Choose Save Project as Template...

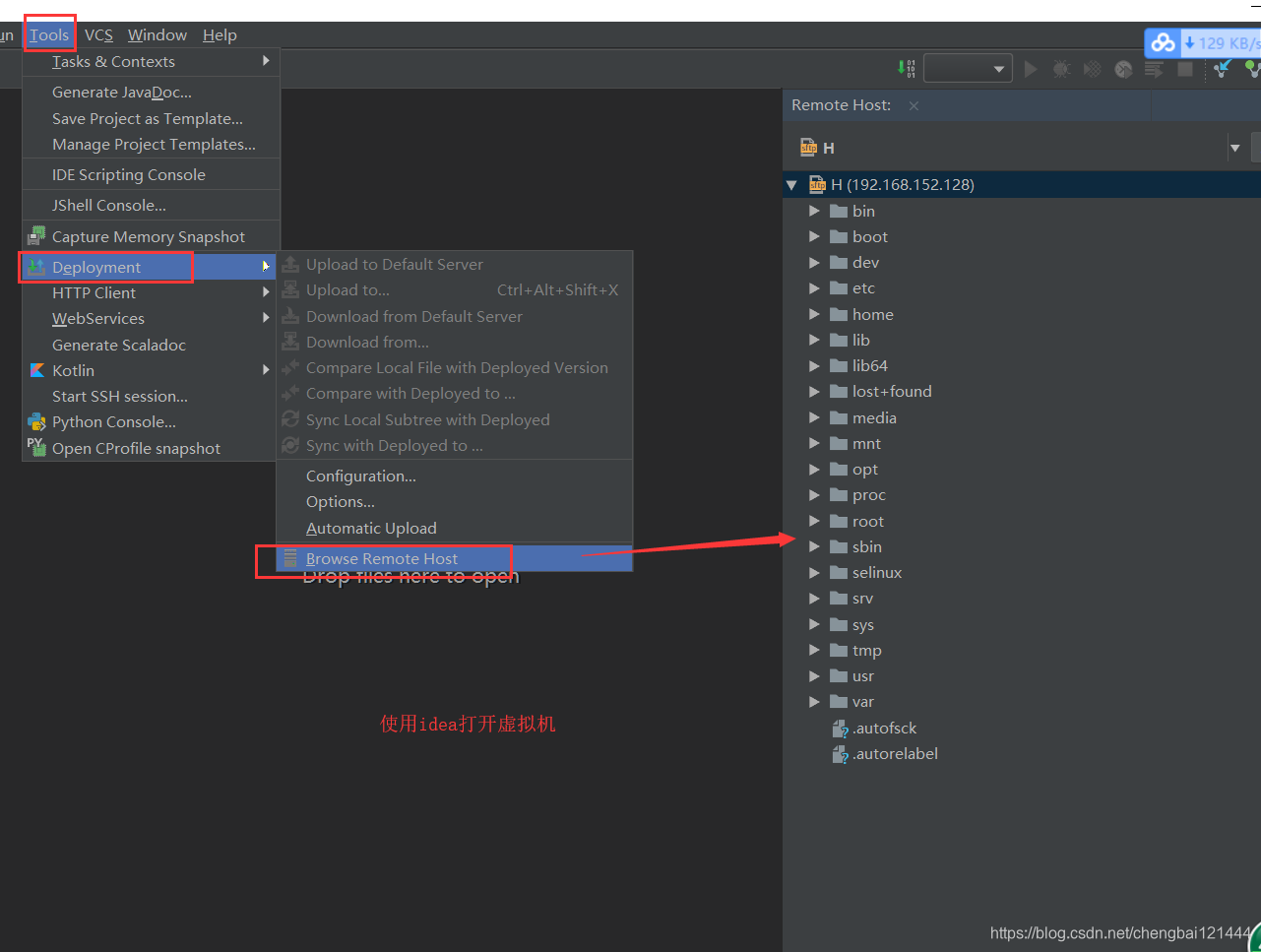(151, 118)
